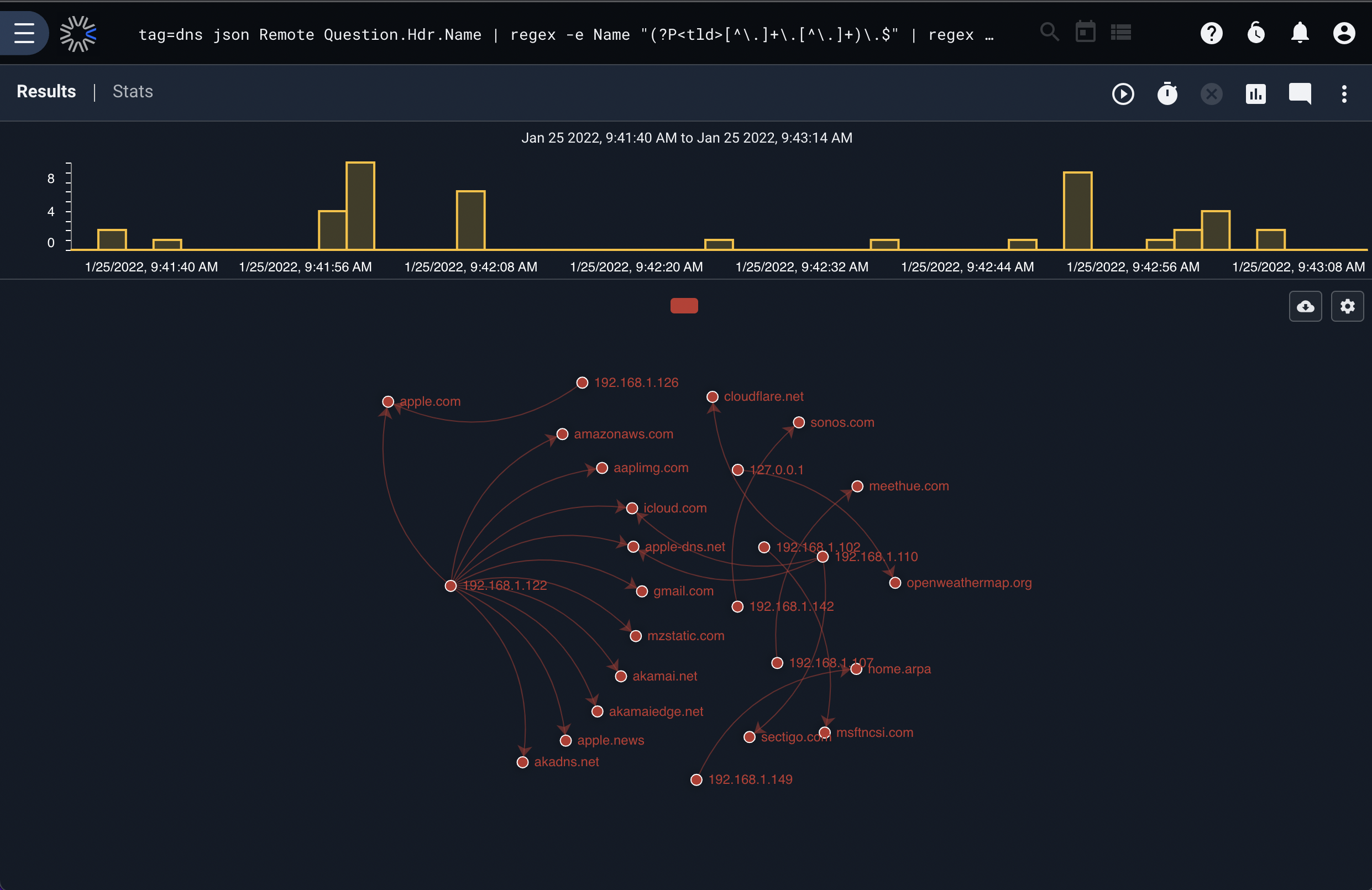Viewport: 1372px width, 890px height.
Task: Click the date range text above chart
Action: click(687, 138)
